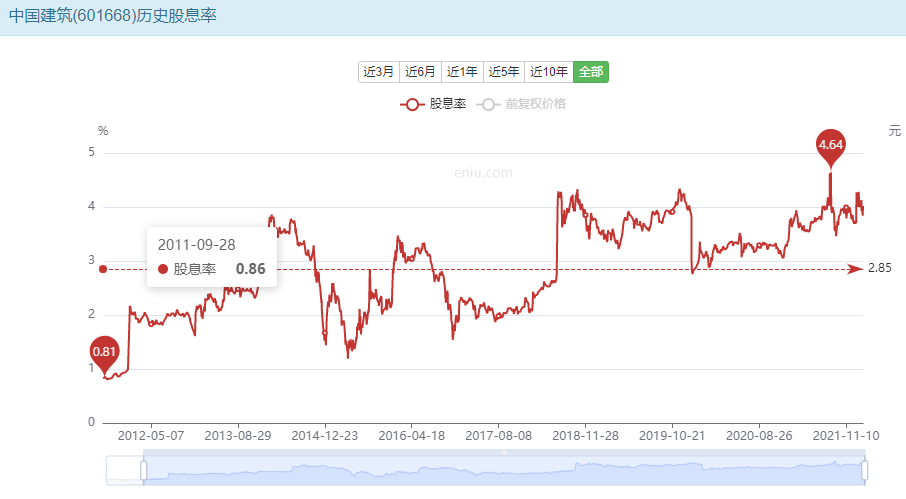The width and height of the screenshot is (906, 499).
Task: Select the 全部 range tab
Action: (591, 72)
